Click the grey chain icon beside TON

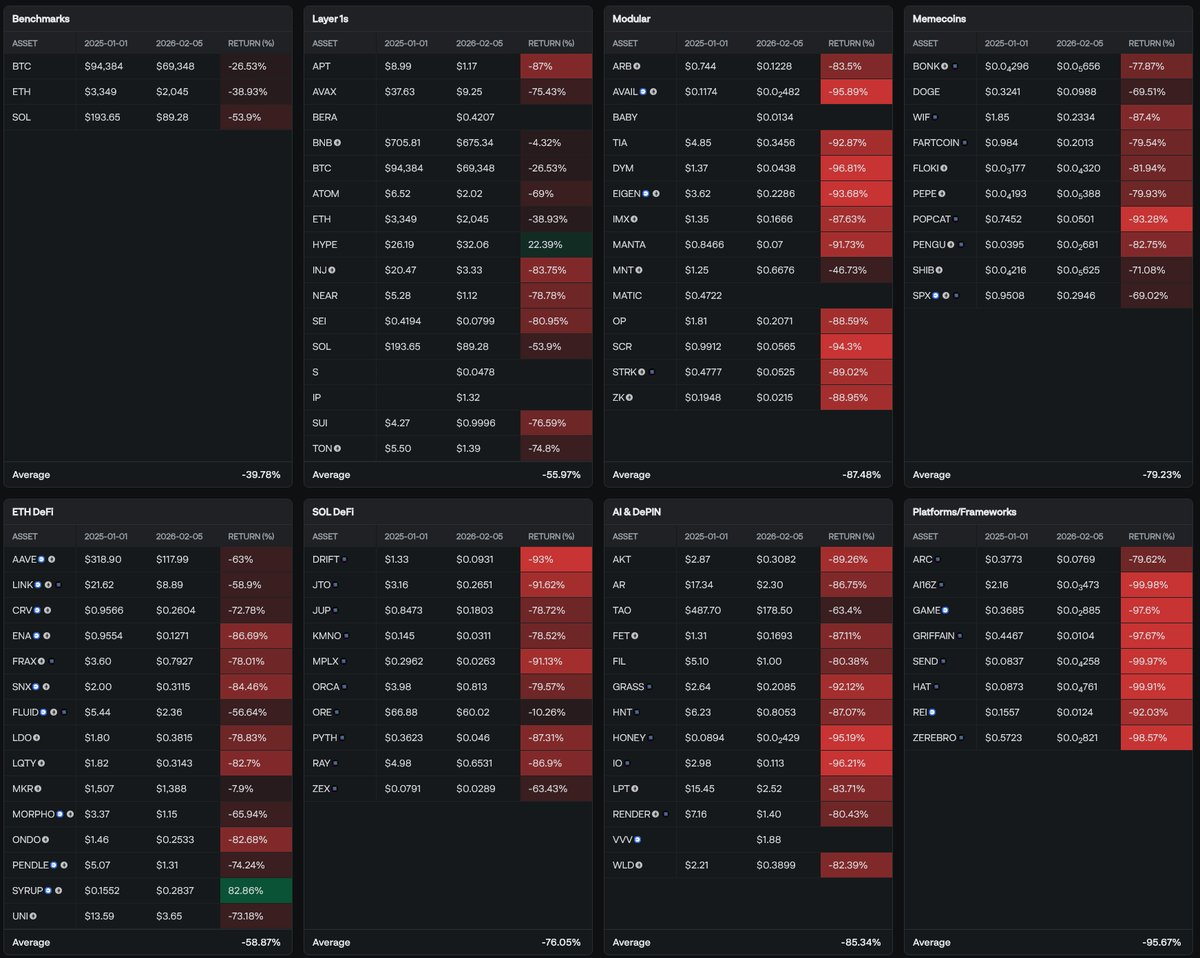338,448
